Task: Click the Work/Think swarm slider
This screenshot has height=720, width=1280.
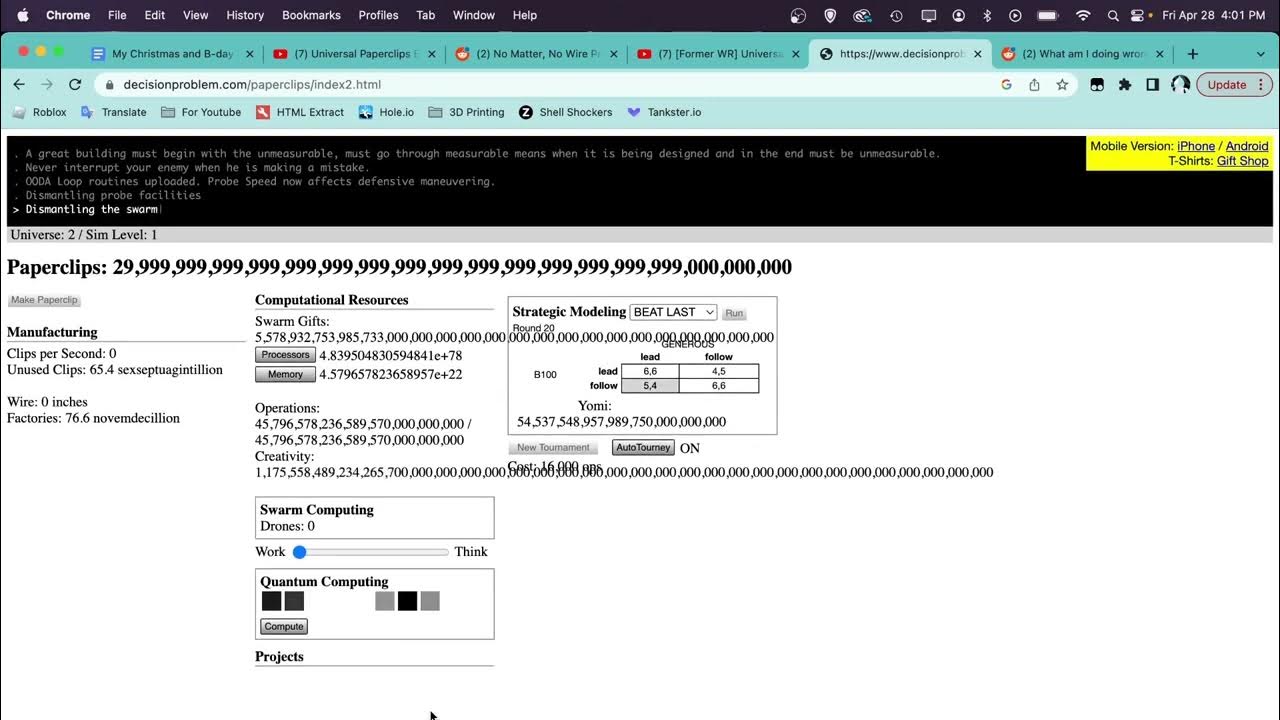Action: pos(371,552)
